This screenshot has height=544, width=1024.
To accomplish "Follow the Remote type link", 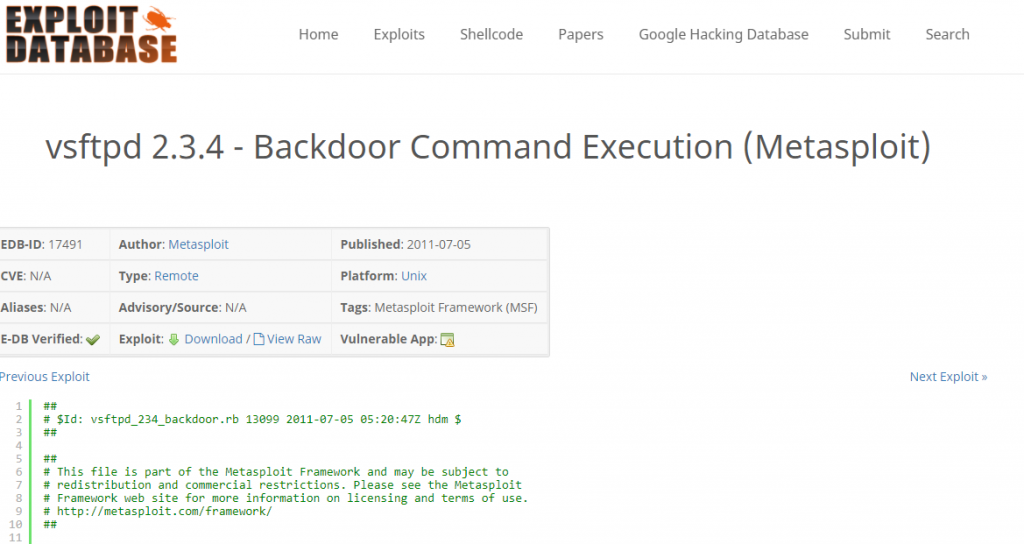I will 176,276.
